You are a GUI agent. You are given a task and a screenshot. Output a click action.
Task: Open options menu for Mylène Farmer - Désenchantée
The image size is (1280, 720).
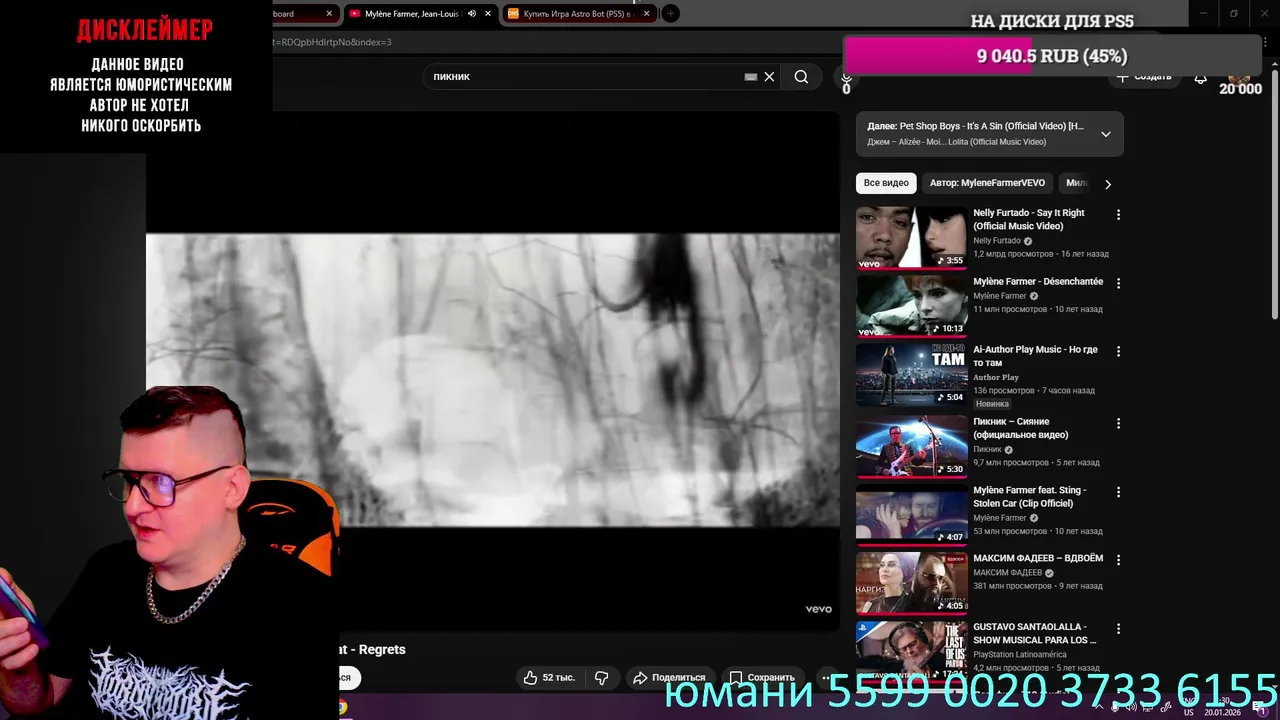click(x=1118, y=283)
